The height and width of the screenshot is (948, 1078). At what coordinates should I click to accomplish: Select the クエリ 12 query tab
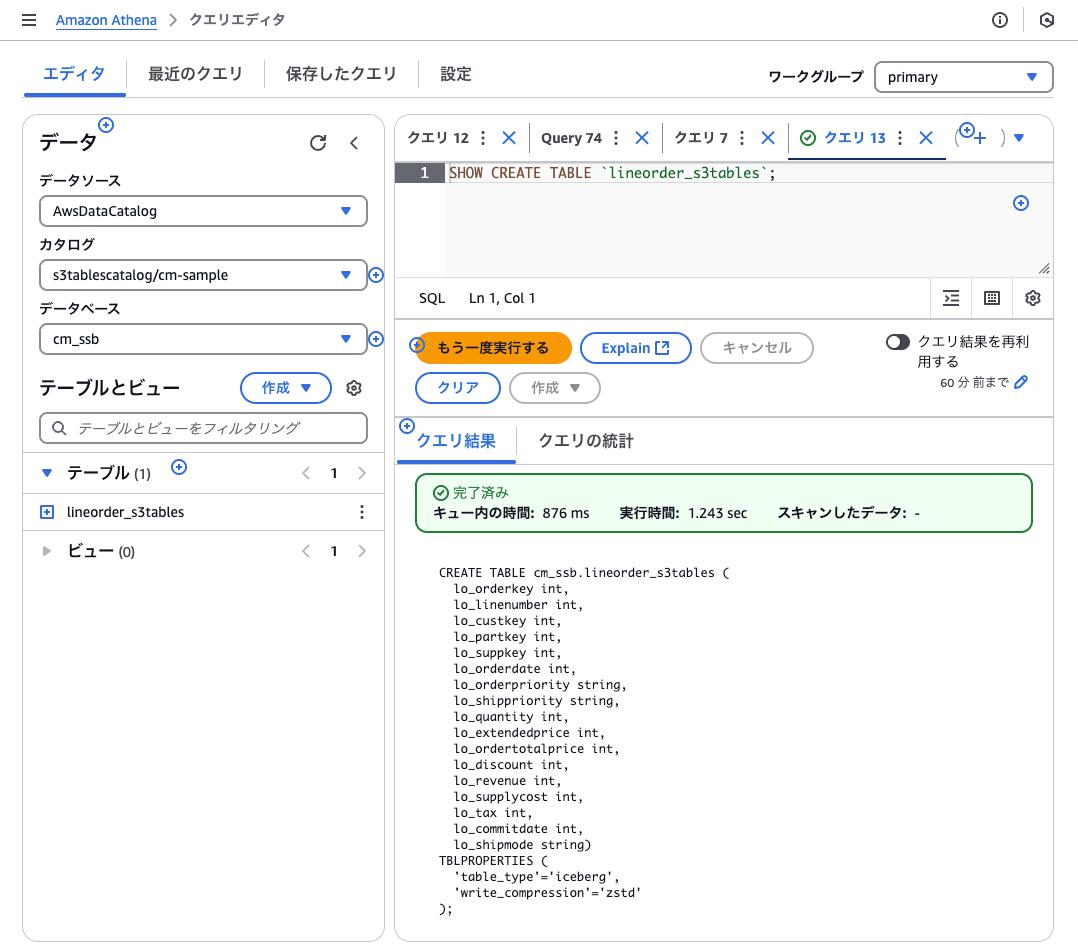[438, 138]
